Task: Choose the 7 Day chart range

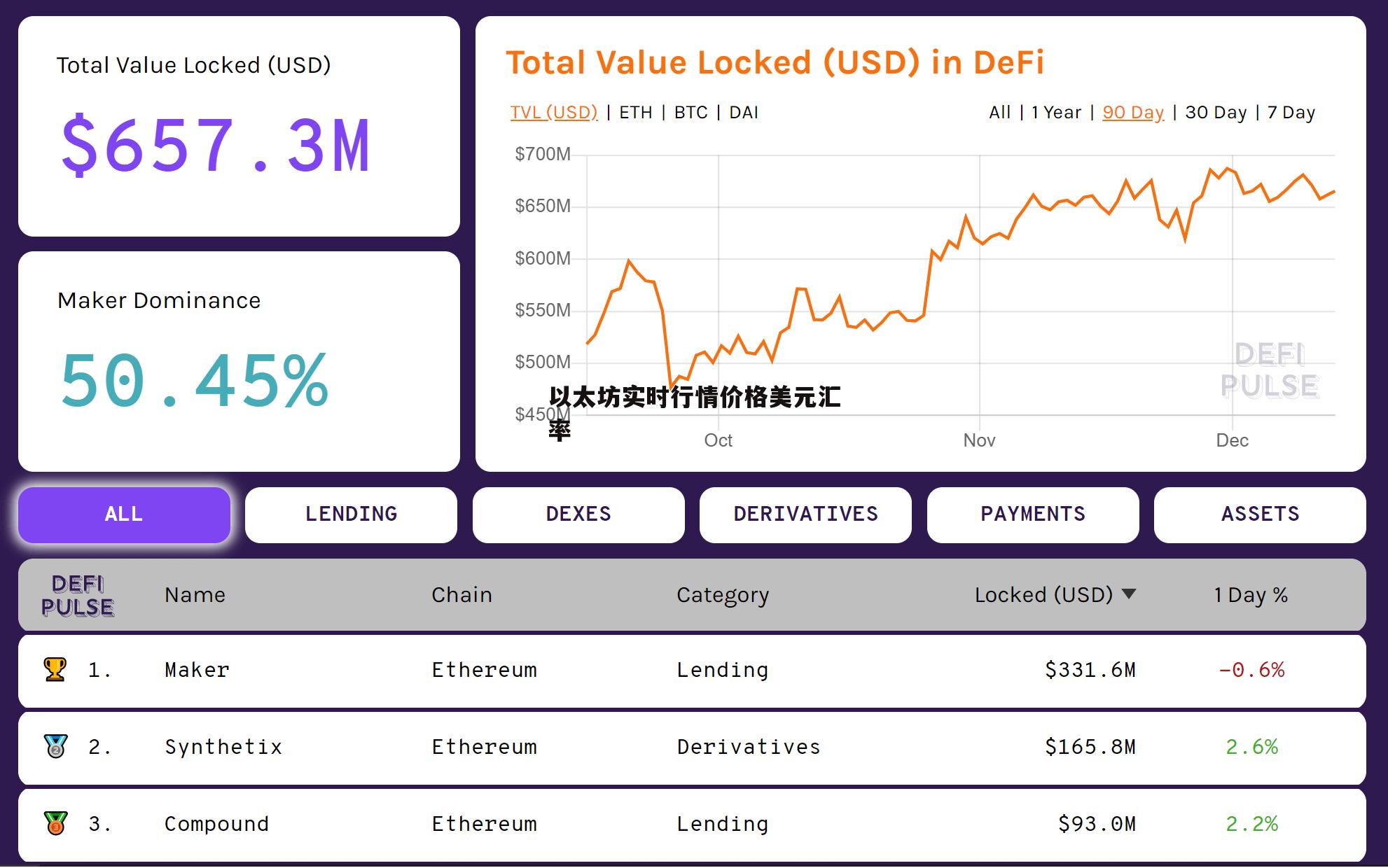Action: 1291,113
